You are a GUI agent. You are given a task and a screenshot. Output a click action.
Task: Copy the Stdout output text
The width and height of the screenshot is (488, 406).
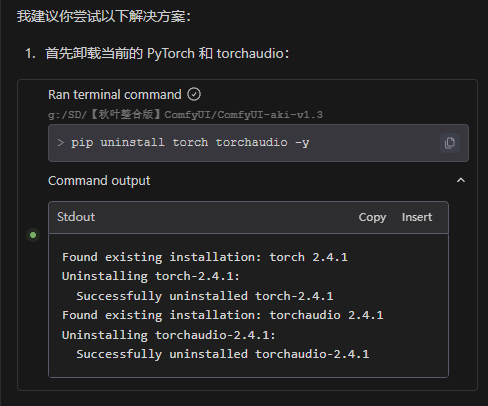[x=372, y=217]
